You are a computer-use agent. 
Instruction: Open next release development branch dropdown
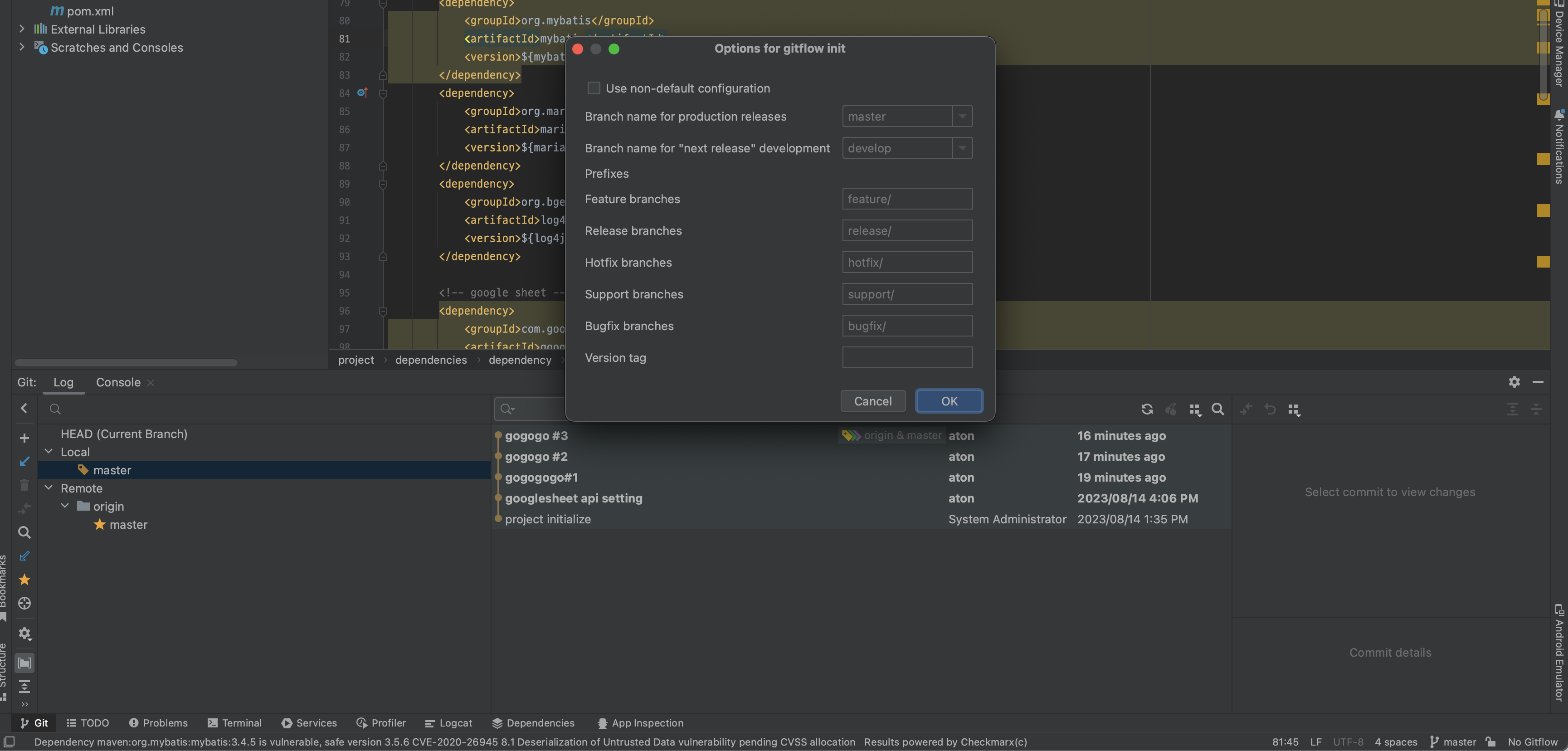[962, 148]
